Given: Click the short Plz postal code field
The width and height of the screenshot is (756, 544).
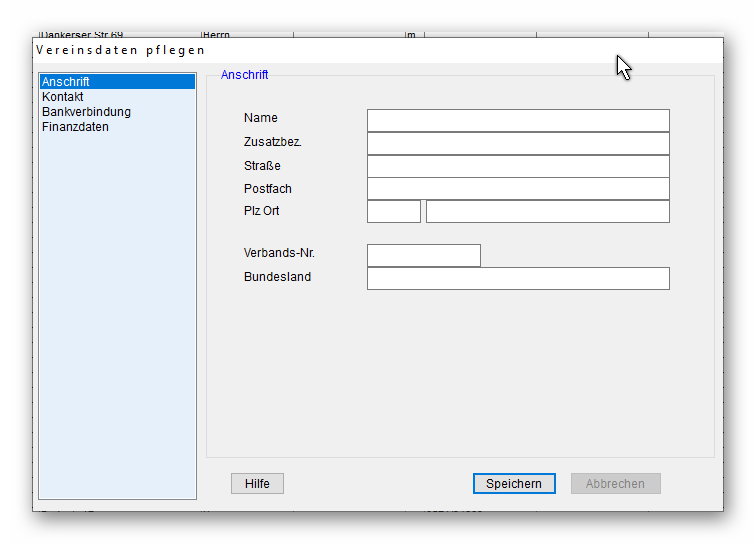Looking at the screenshot, I should pos(393,211).
